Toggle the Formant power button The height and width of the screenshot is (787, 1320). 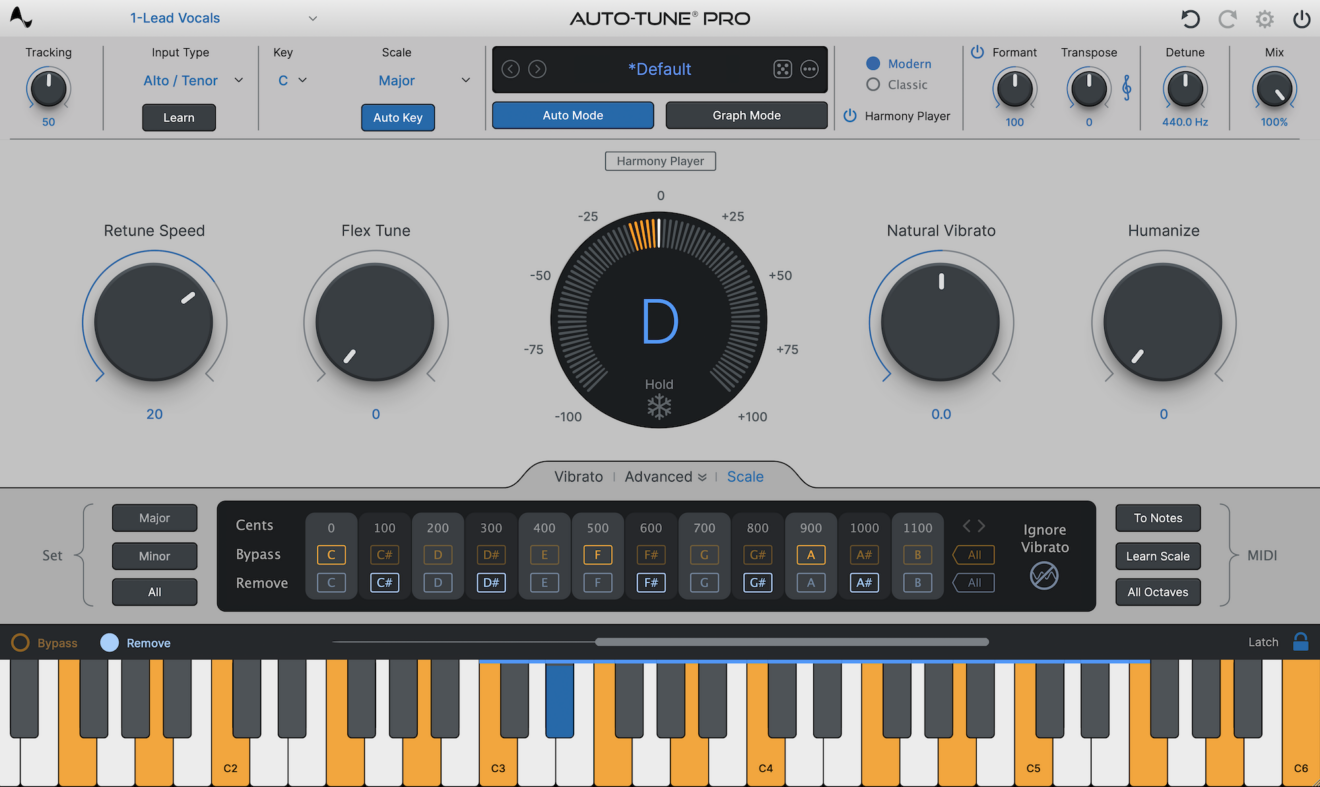point(978,52)
